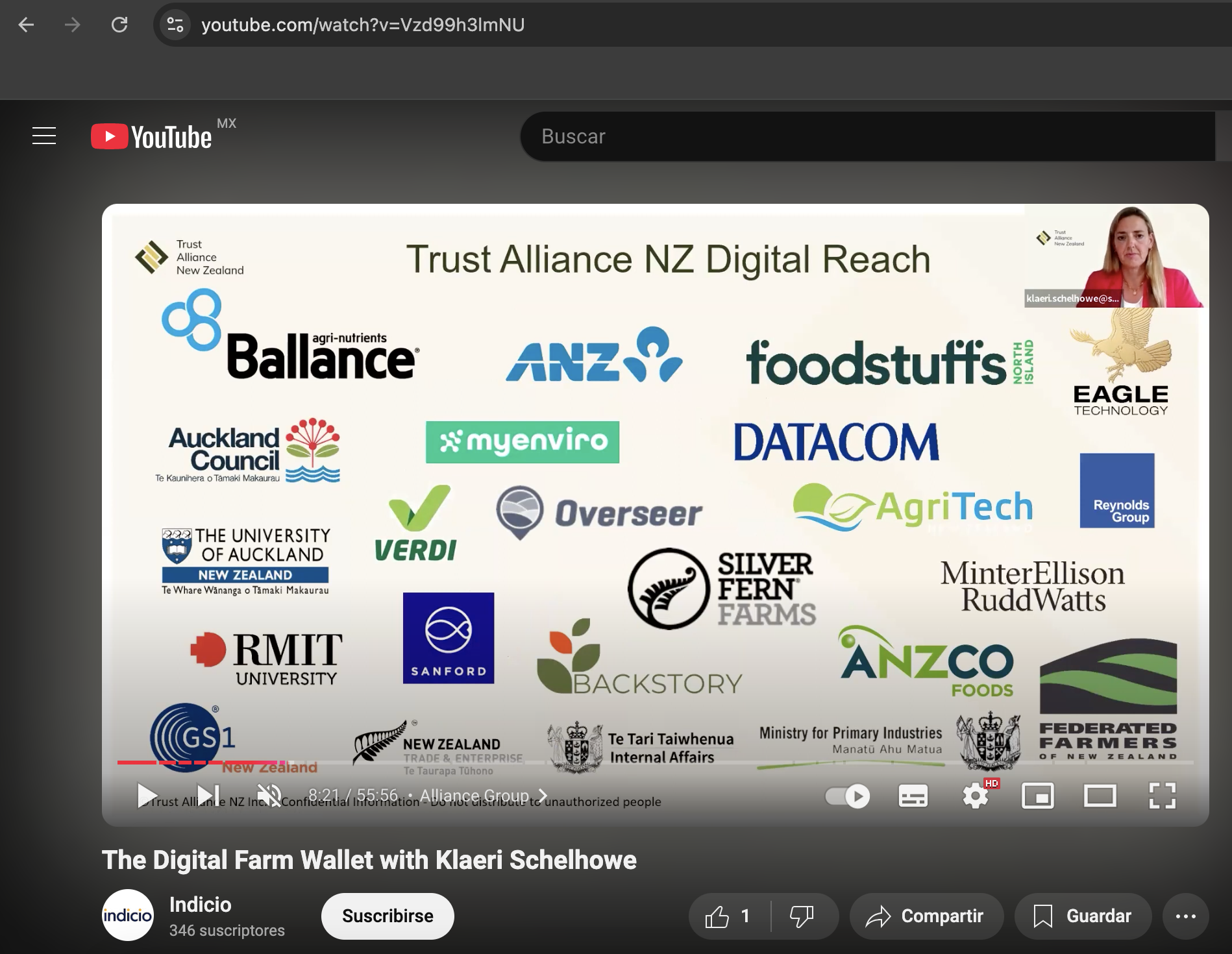This screenshot has width=1232, height=954.
Task: Click the Compartir share button
Action: (x=926, y=916)
